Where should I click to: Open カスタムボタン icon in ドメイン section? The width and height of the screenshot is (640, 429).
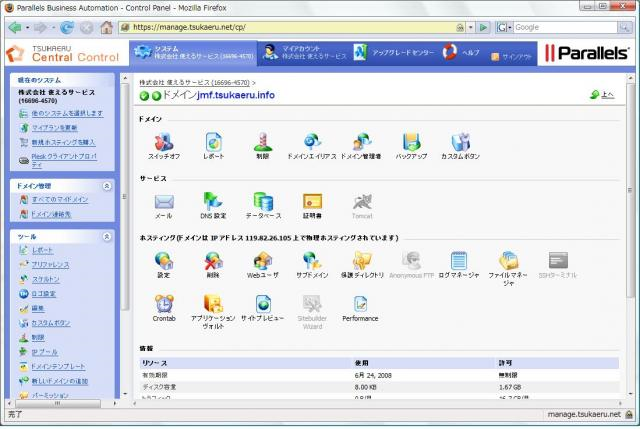pos(460,142)
